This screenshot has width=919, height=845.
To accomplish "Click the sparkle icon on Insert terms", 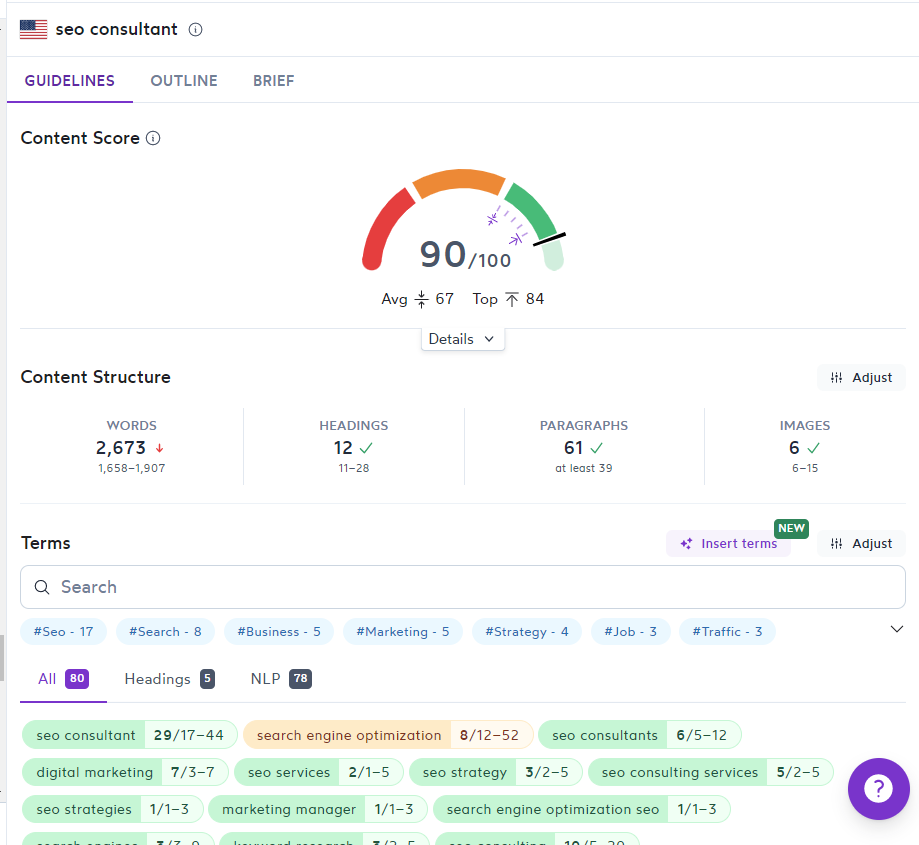I will [686, 544].
